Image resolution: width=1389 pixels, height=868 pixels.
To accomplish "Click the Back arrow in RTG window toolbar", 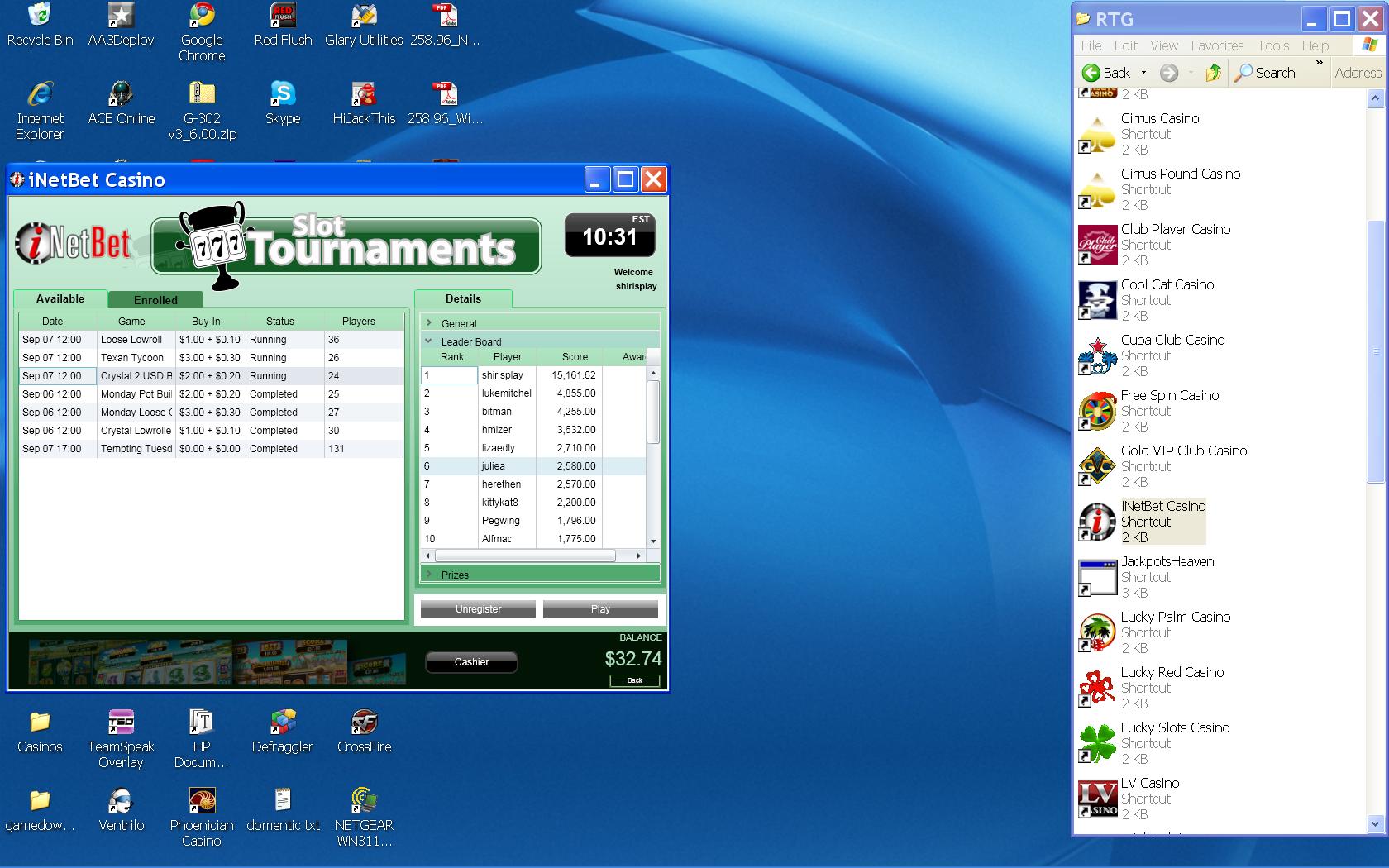I will 1105,73.
